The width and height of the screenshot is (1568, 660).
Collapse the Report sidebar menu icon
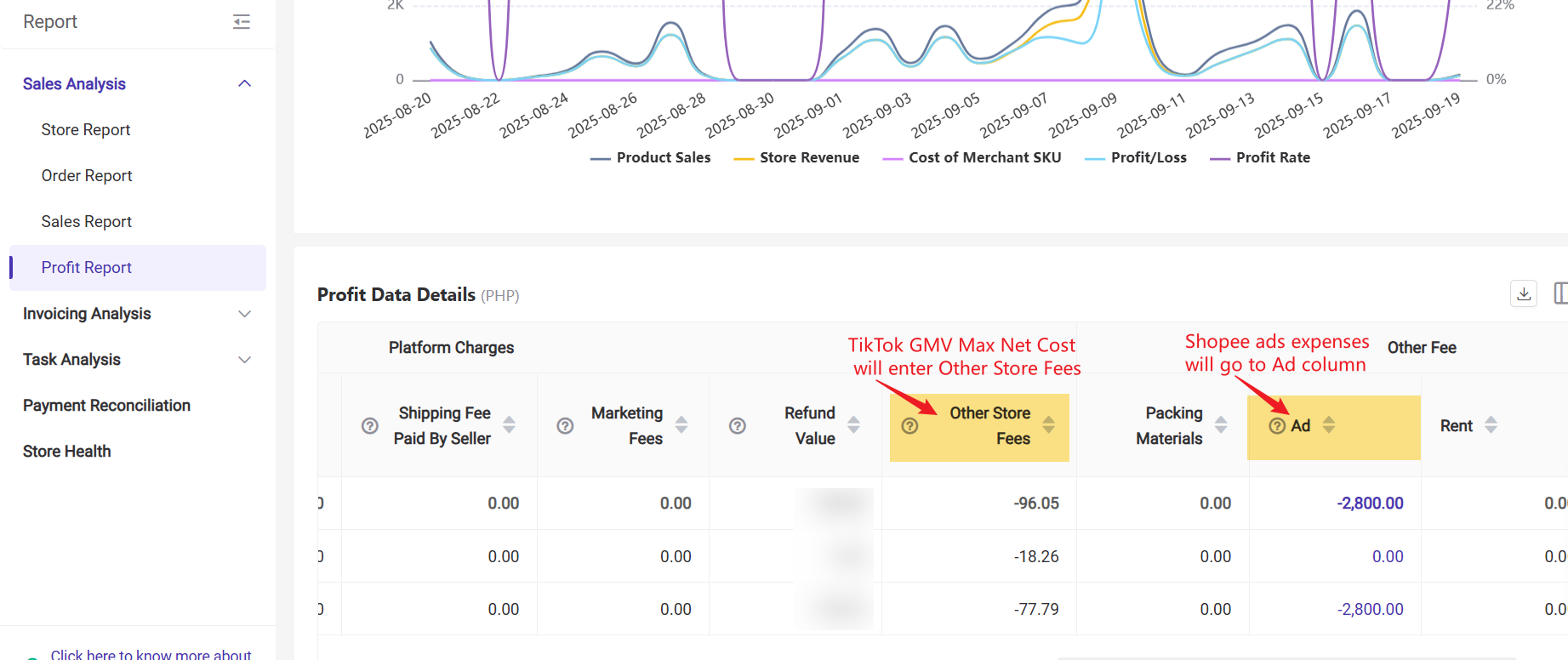(242, 22)
